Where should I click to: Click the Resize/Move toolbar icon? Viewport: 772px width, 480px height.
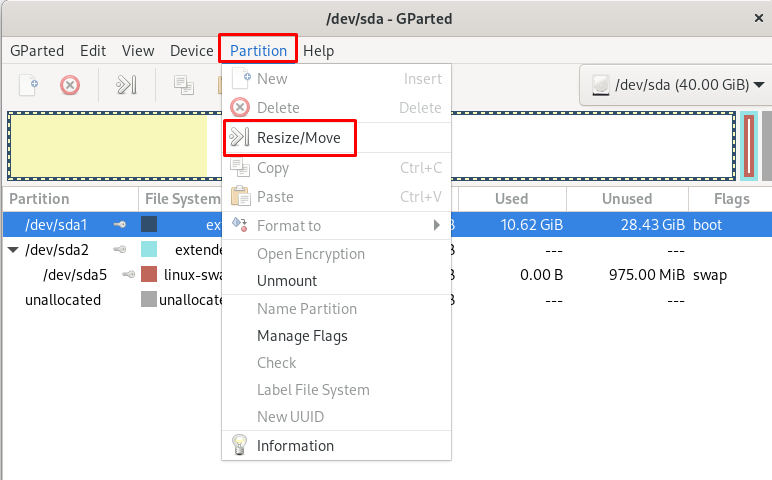tap(126, 85)
